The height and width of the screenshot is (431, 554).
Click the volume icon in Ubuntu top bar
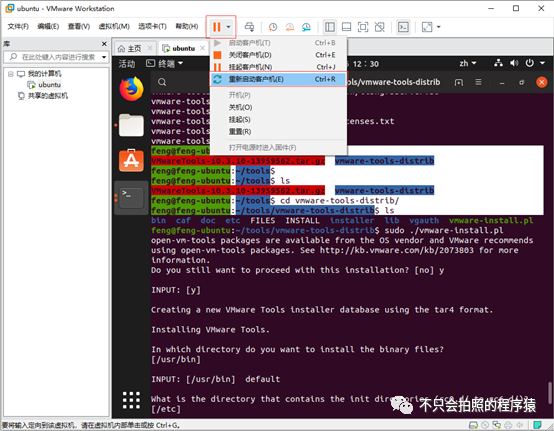[514, 63]
